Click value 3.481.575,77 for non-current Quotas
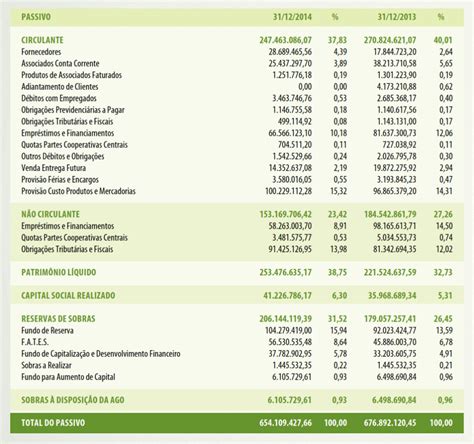 (x=292, y=238)
